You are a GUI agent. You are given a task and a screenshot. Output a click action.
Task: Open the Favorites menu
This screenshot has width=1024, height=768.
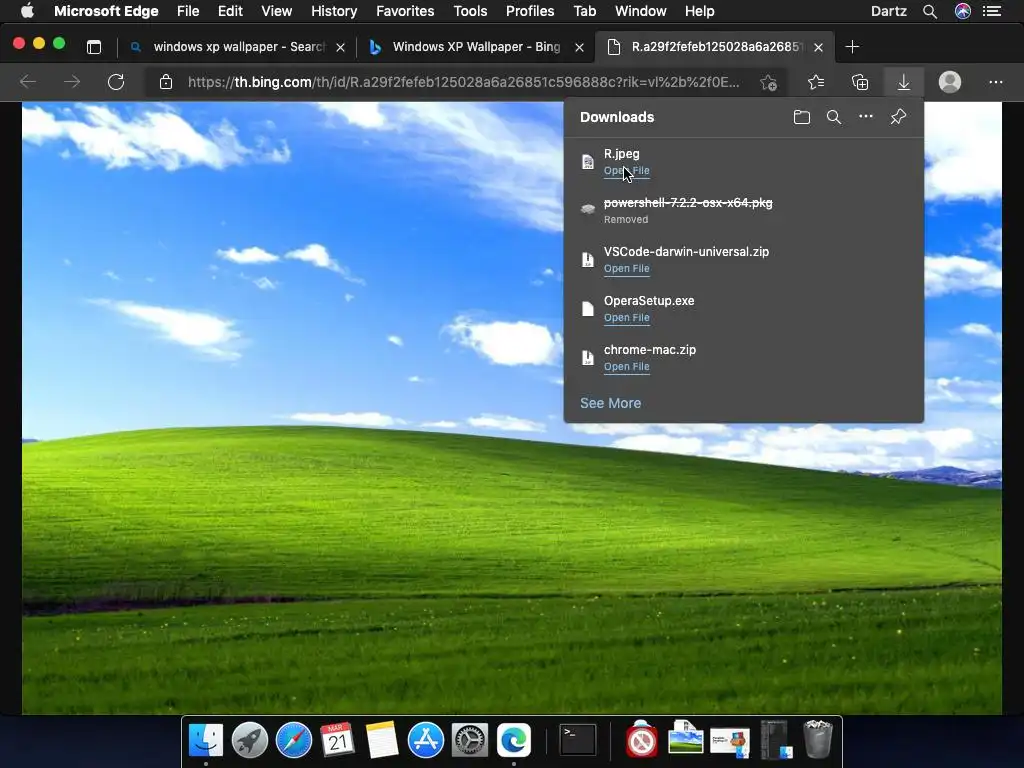pyautogui.click(x=405, y=11)
